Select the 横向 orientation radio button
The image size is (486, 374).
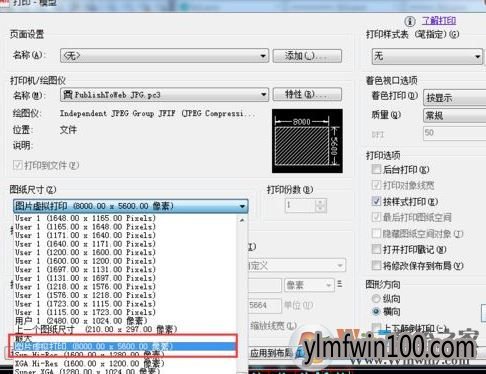376,311
